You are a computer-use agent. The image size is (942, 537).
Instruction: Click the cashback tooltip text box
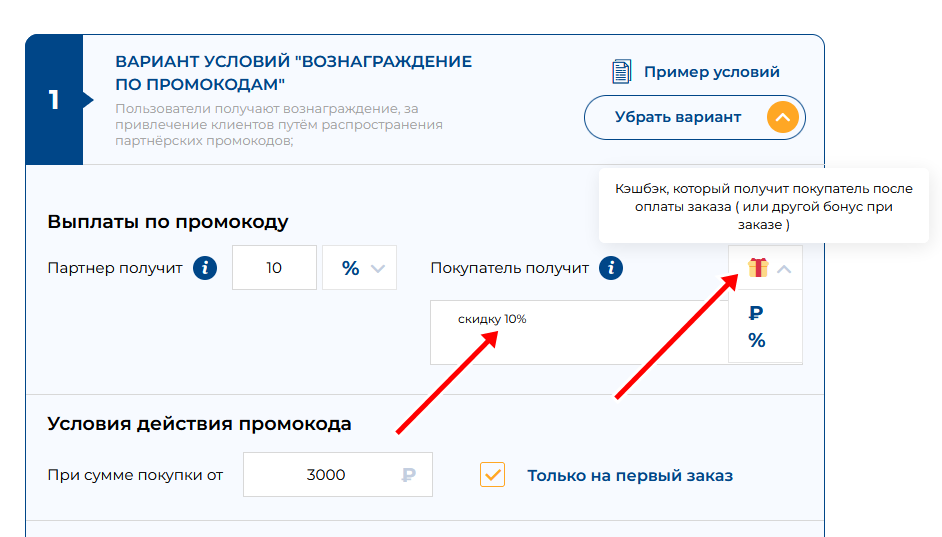tap(763, 206)
